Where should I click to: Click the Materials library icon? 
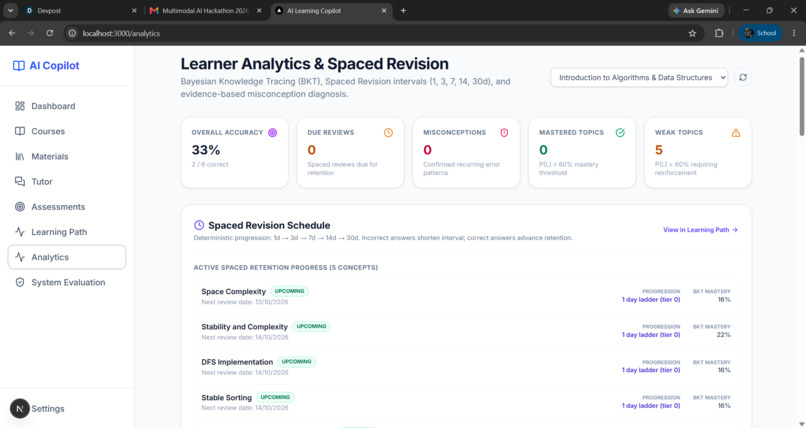click(x=20, y=156)
